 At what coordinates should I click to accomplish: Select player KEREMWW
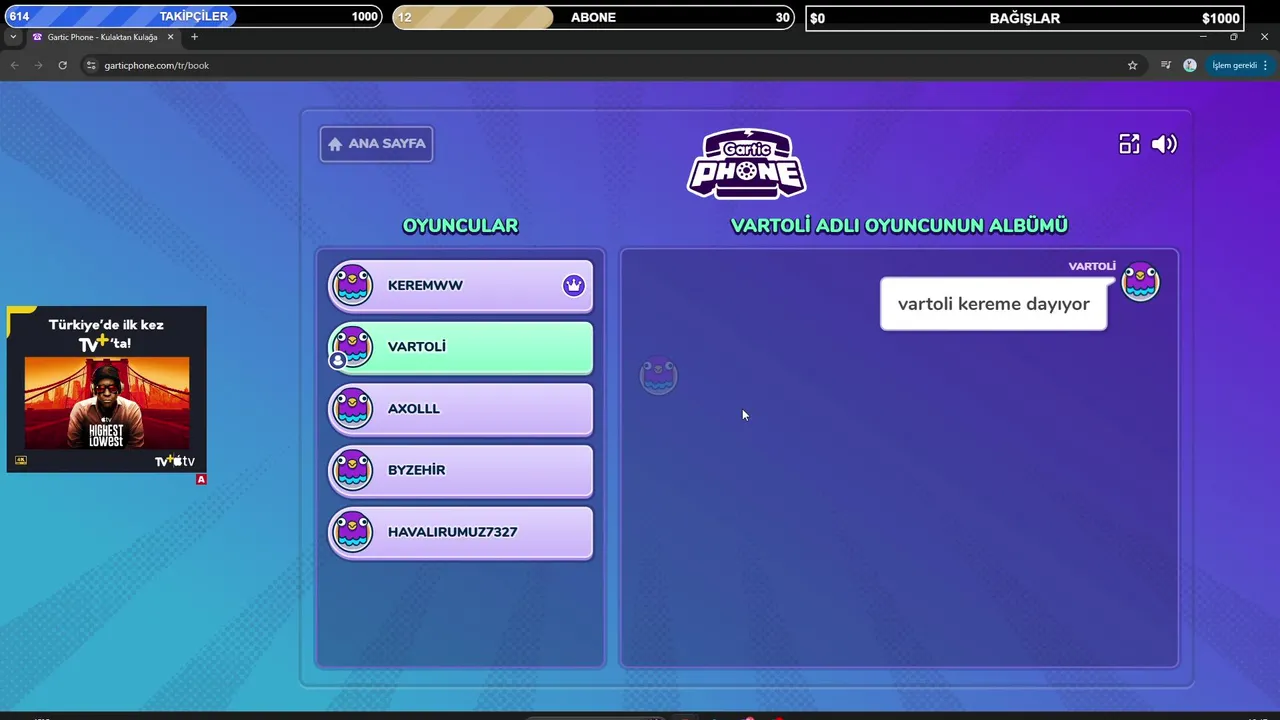[461, 286]
